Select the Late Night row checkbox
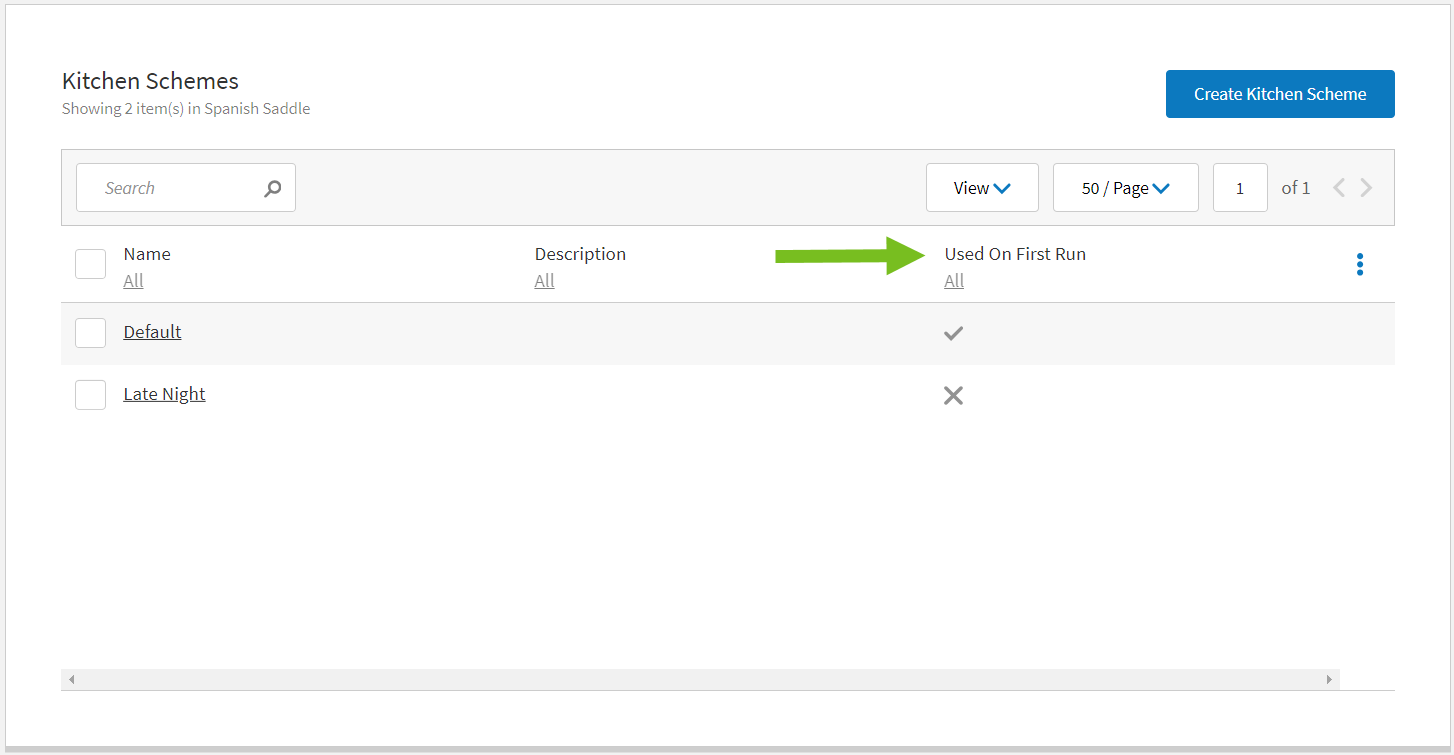 pos(91,395)
